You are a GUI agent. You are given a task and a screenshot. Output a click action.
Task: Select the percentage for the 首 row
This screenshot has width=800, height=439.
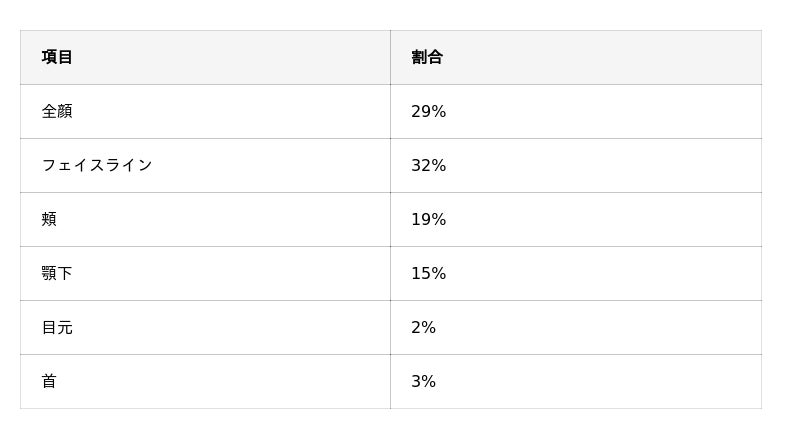(x=423, y=381)
